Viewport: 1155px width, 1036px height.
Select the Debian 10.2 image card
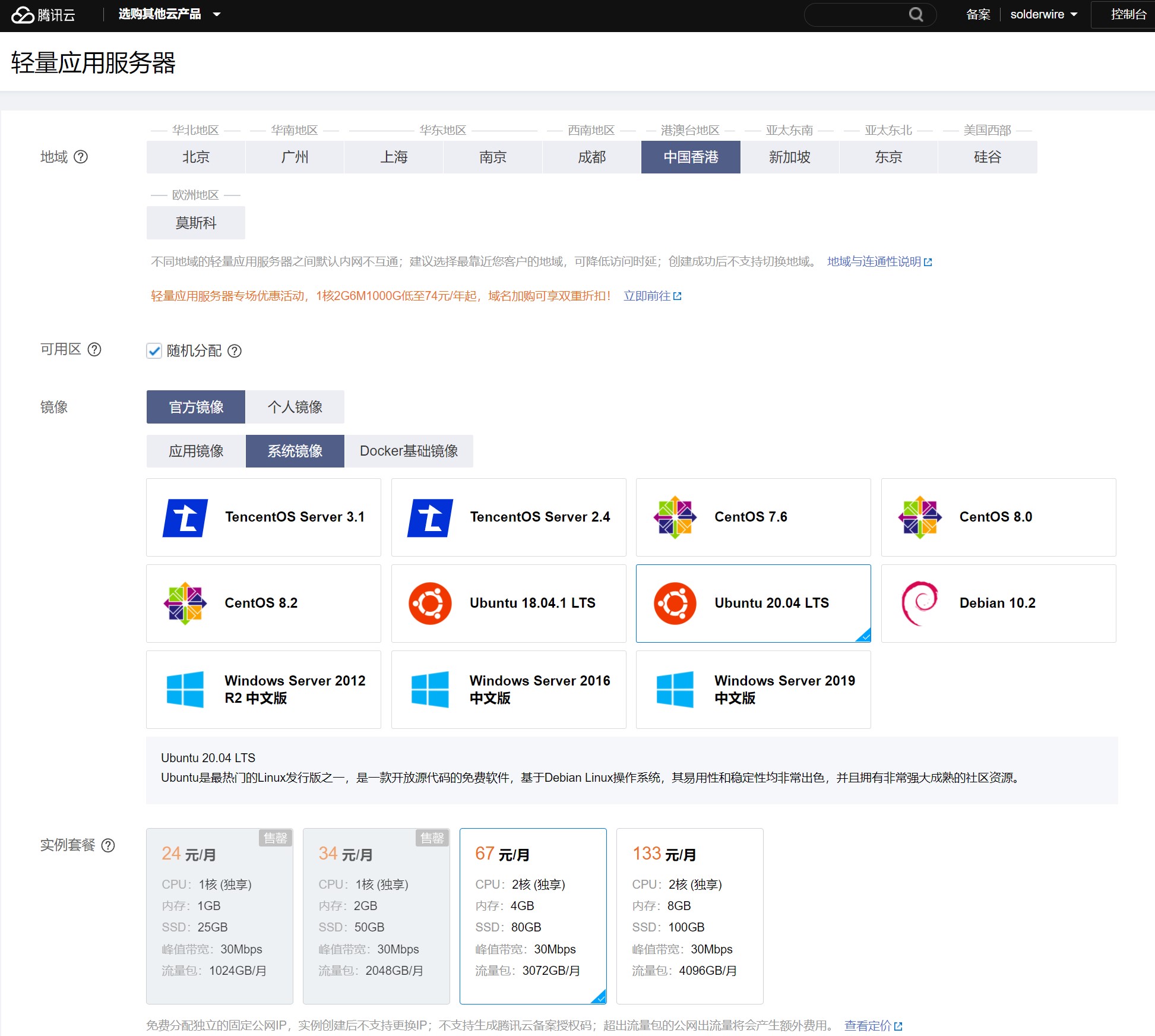pos(998,603)
